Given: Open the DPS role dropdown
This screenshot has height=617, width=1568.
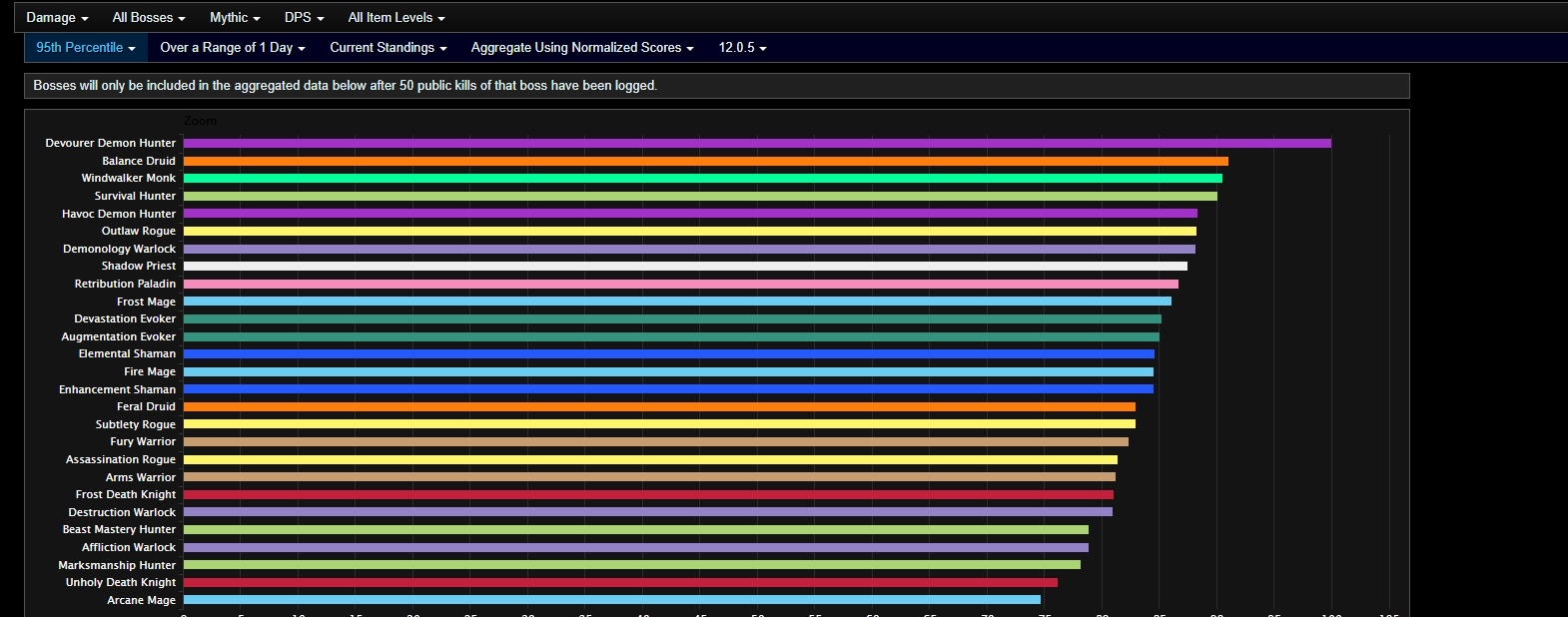Looking at the screenshot, I should click(x=304, y=17).
